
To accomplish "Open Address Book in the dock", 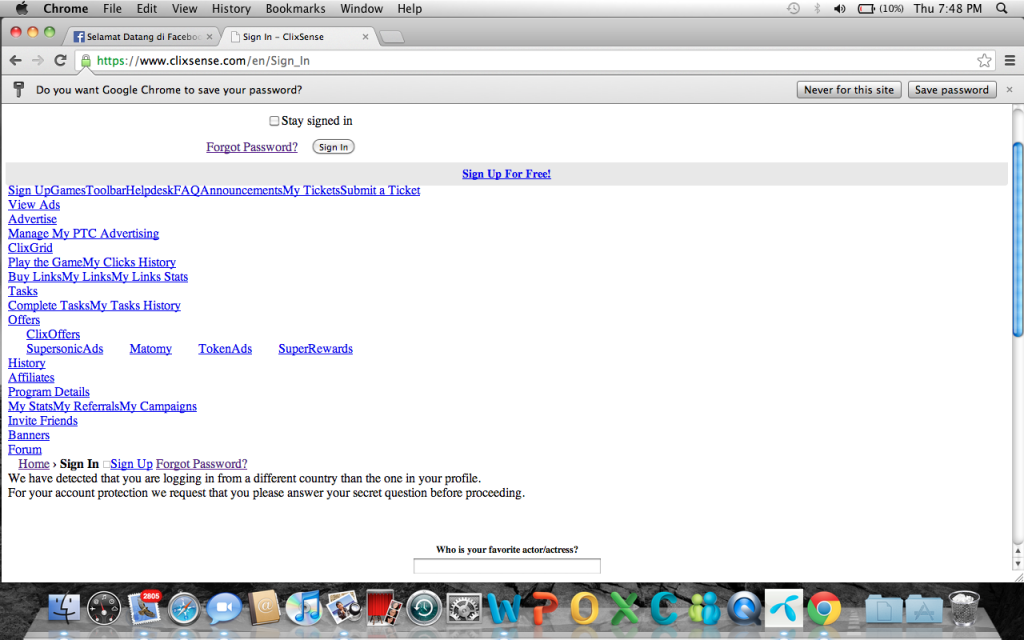I will click(264, 609).
